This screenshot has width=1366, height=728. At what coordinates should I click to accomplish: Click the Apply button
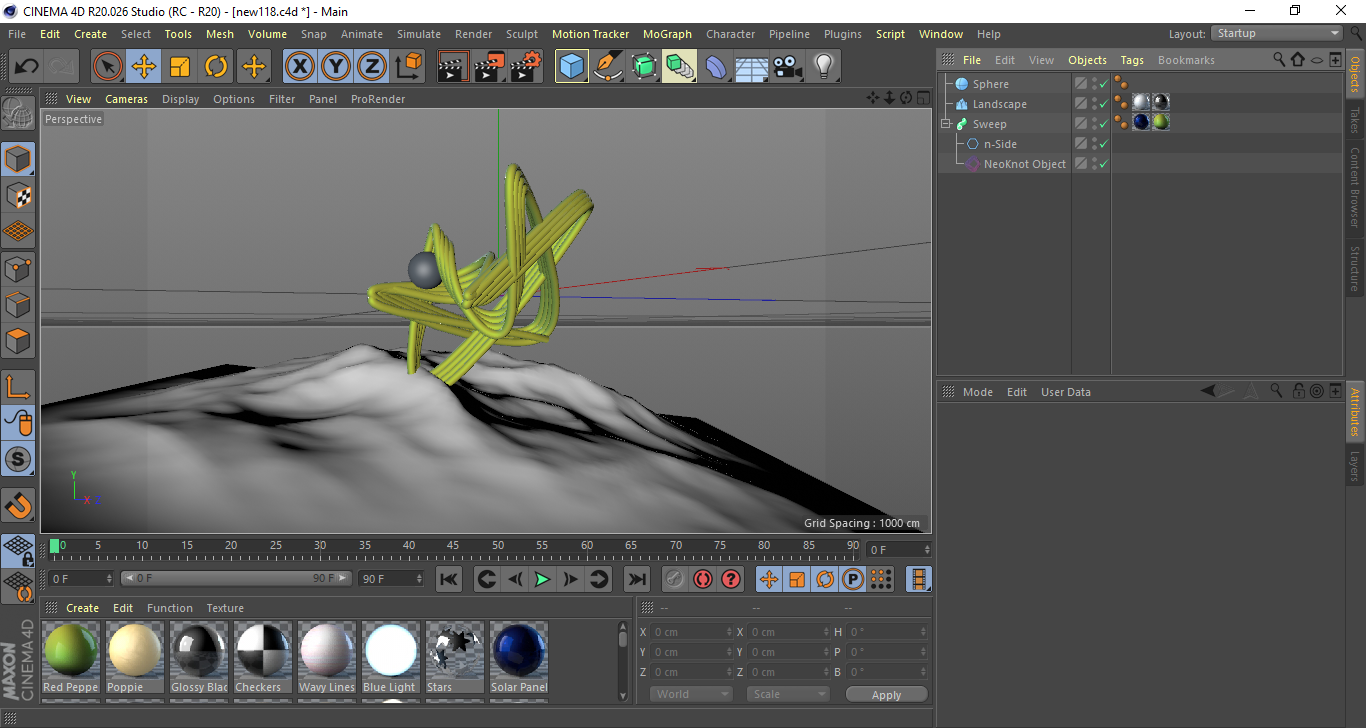[886, 694]
